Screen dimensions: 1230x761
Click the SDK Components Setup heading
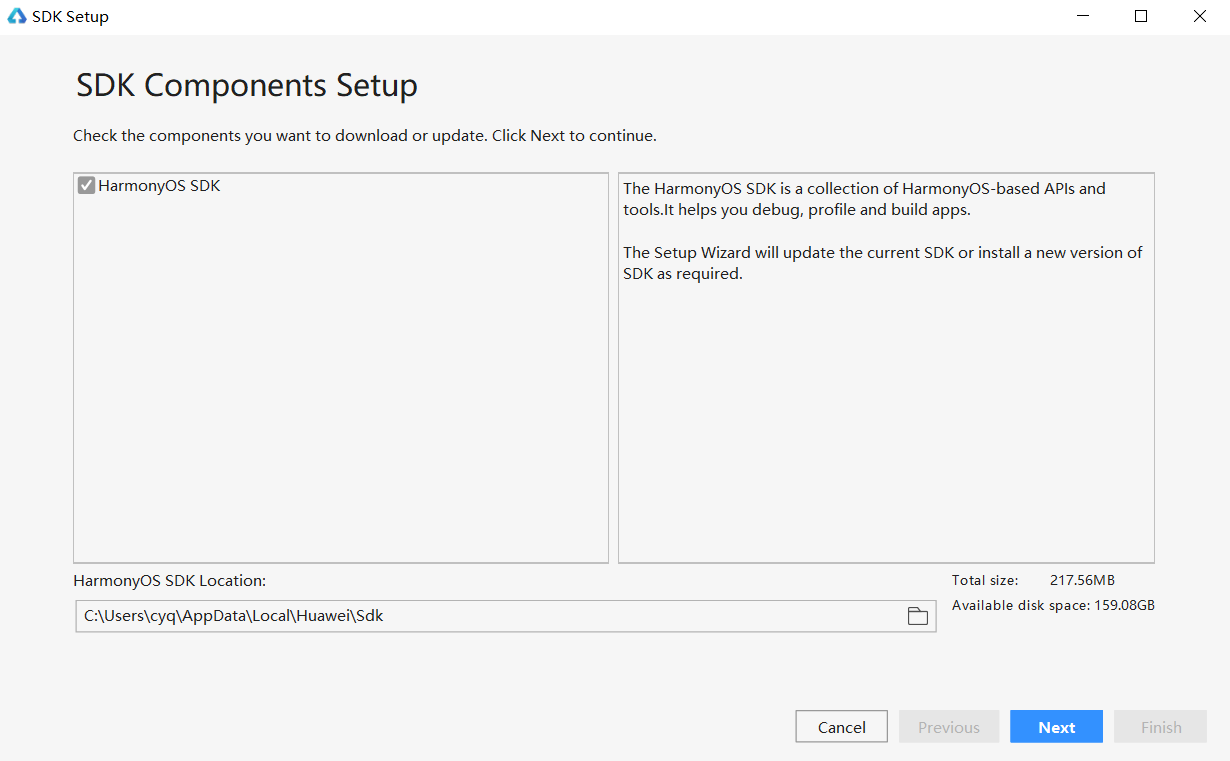point(247,85)
